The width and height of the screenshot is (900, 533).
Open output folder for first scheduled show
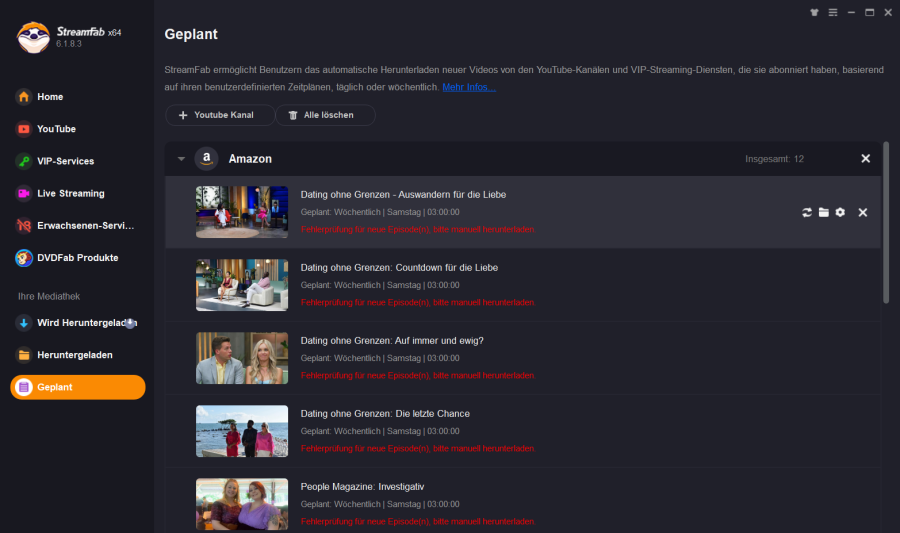coord(823,212)
